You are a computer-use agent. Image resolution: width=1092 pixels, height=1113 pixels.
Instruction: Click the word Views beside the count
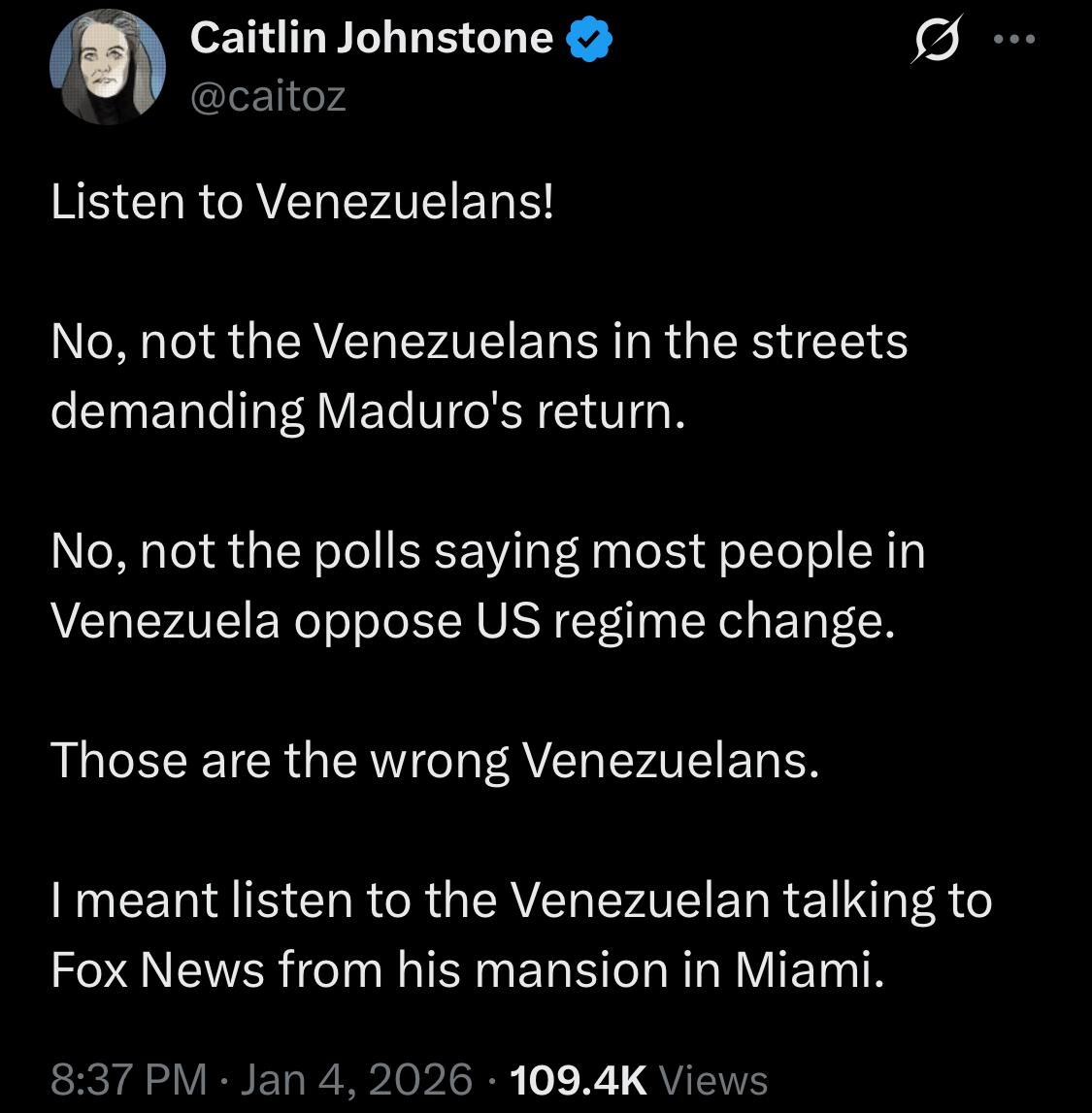pos(713,1079)
